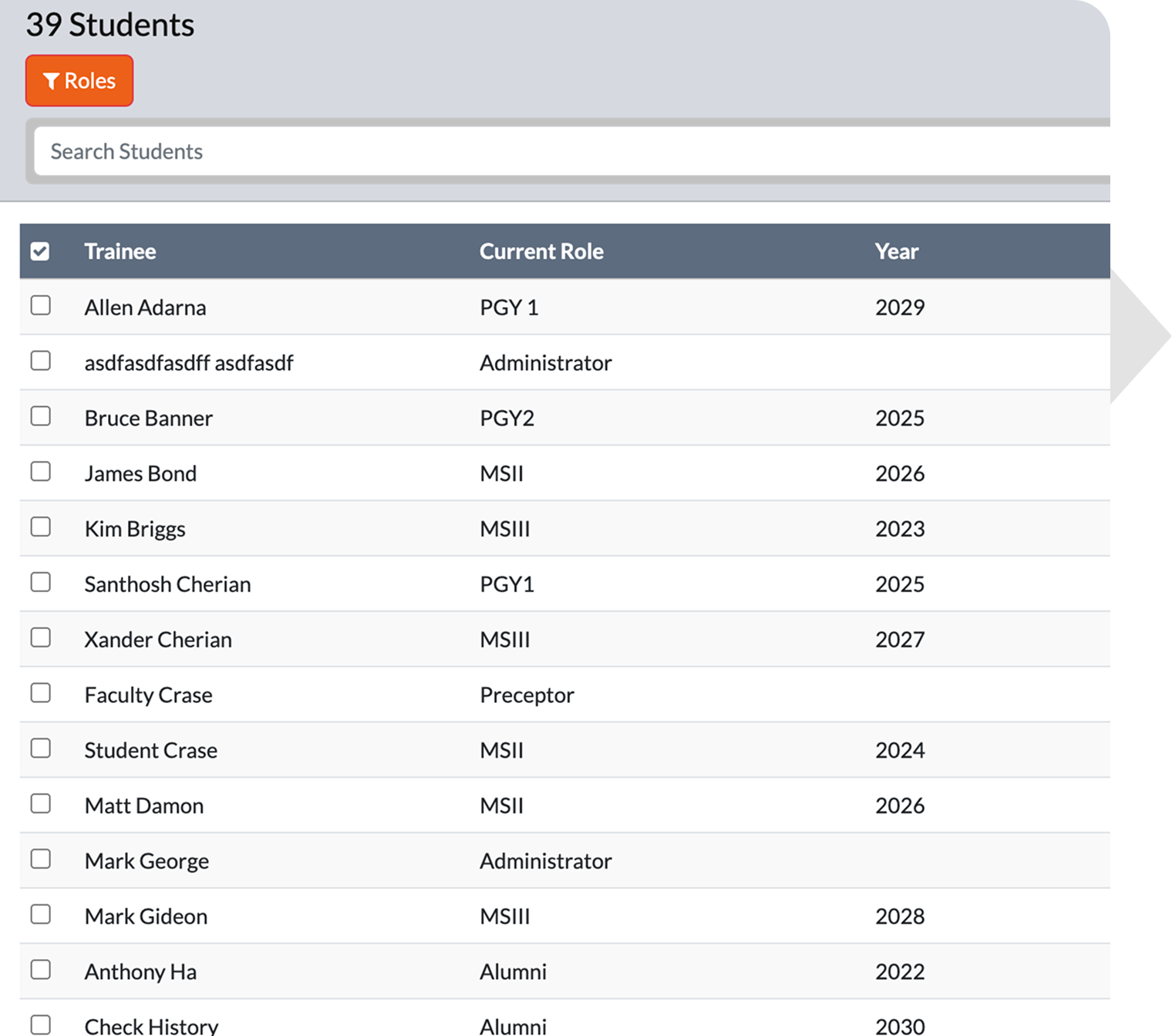The width and height of the screenshot is (1172, 1036).
Task: Click the name James Bond
Action: coord(140,473)
